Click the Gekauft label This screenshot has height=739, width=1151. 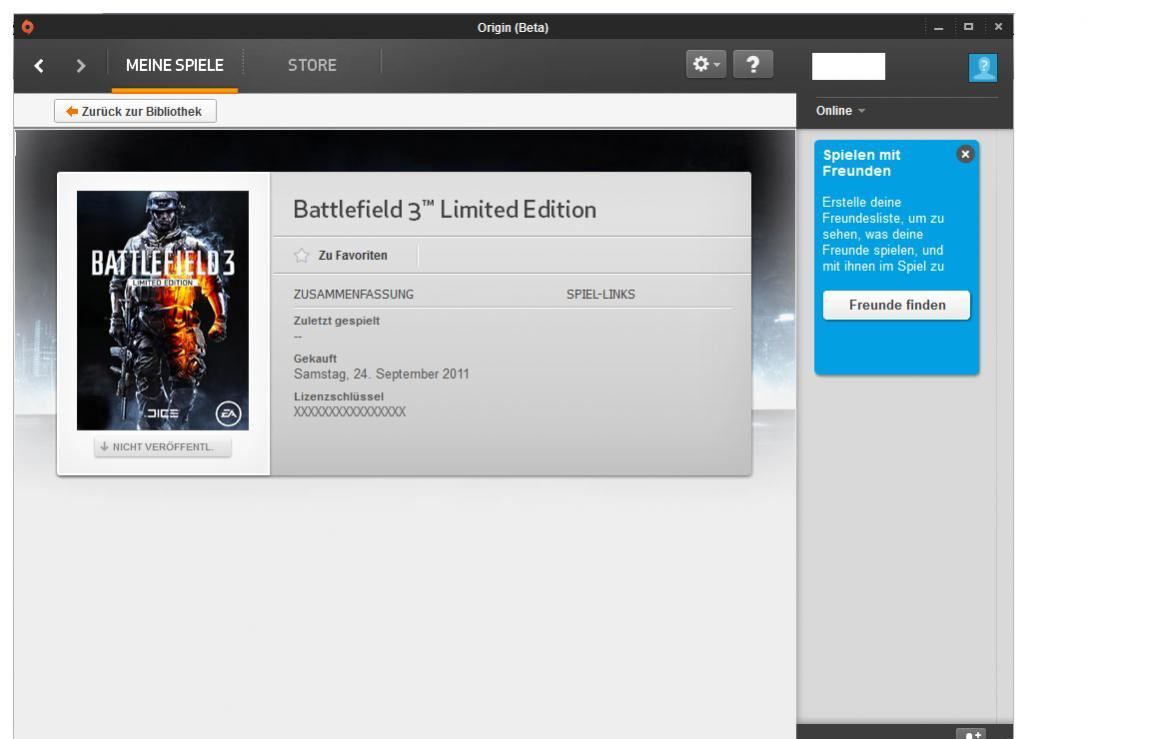[x=315, y=359]
